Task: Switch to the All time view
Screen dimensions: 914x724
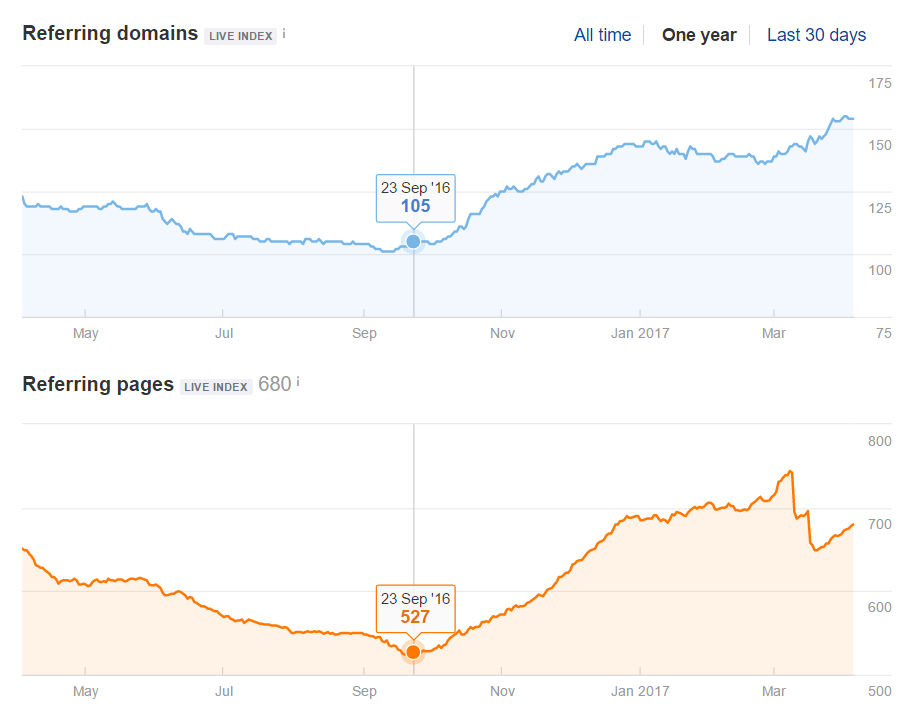Action: [602, 35]
